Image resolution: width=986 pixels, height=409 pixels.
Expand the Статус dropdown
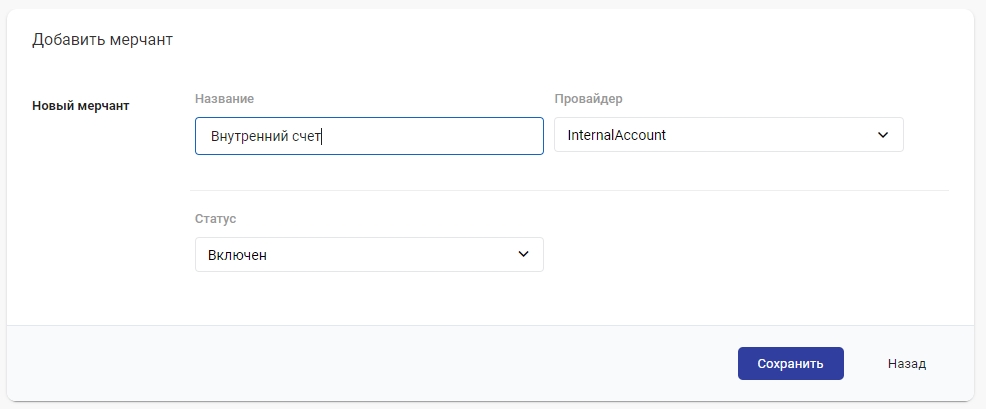click(368, 255)
